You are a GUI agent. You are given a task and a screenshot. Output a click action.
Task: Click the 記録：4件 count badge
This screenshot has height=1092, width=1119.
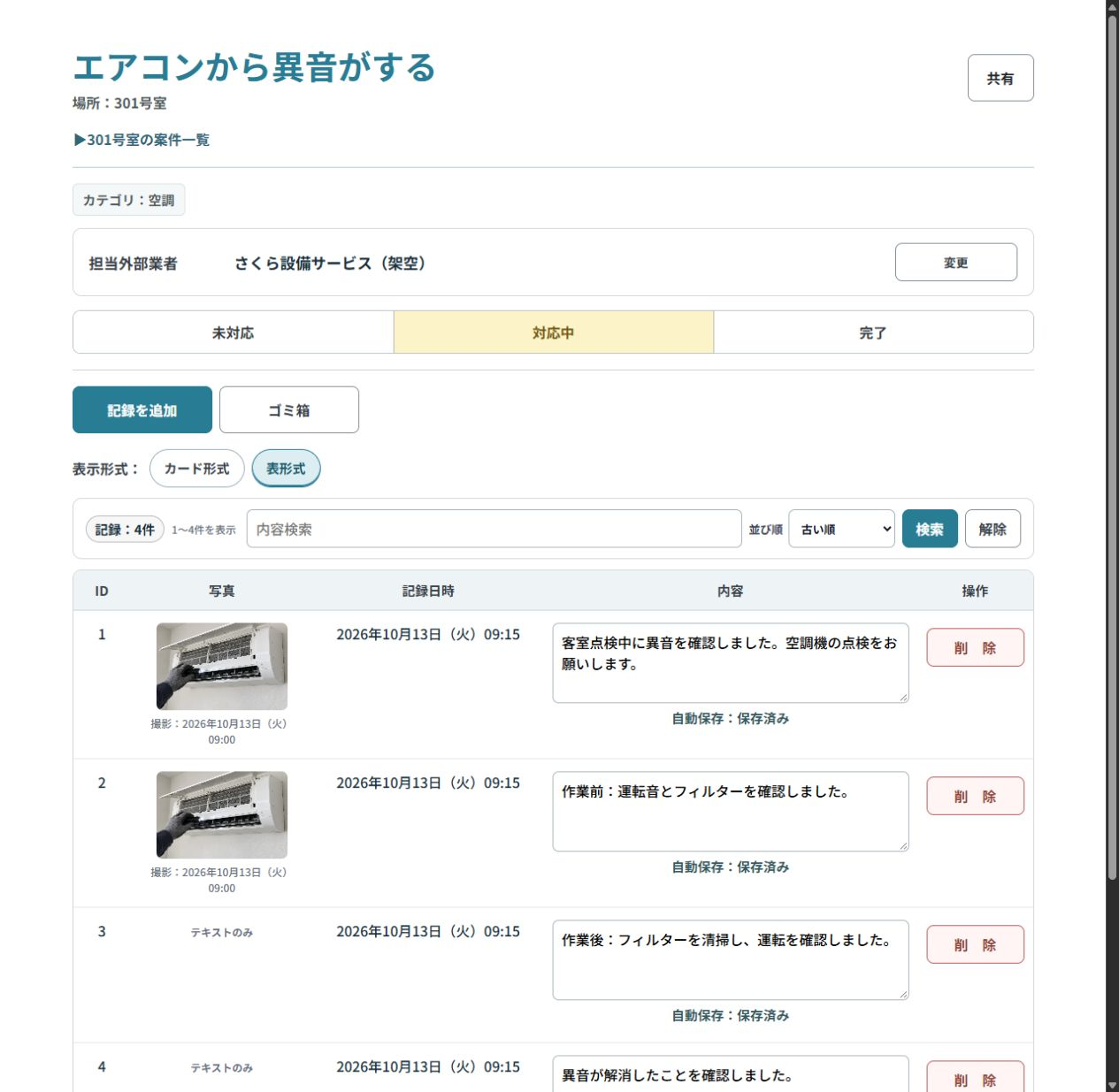pos(125,529)
